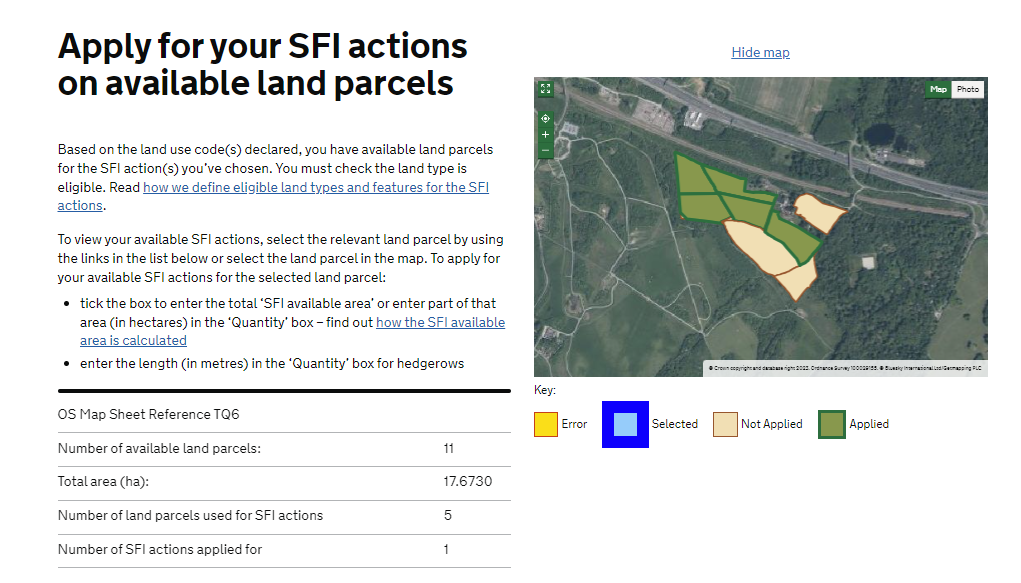Click the yellow Error key swatch
The image size is (1021, 583).
point(545,424)
